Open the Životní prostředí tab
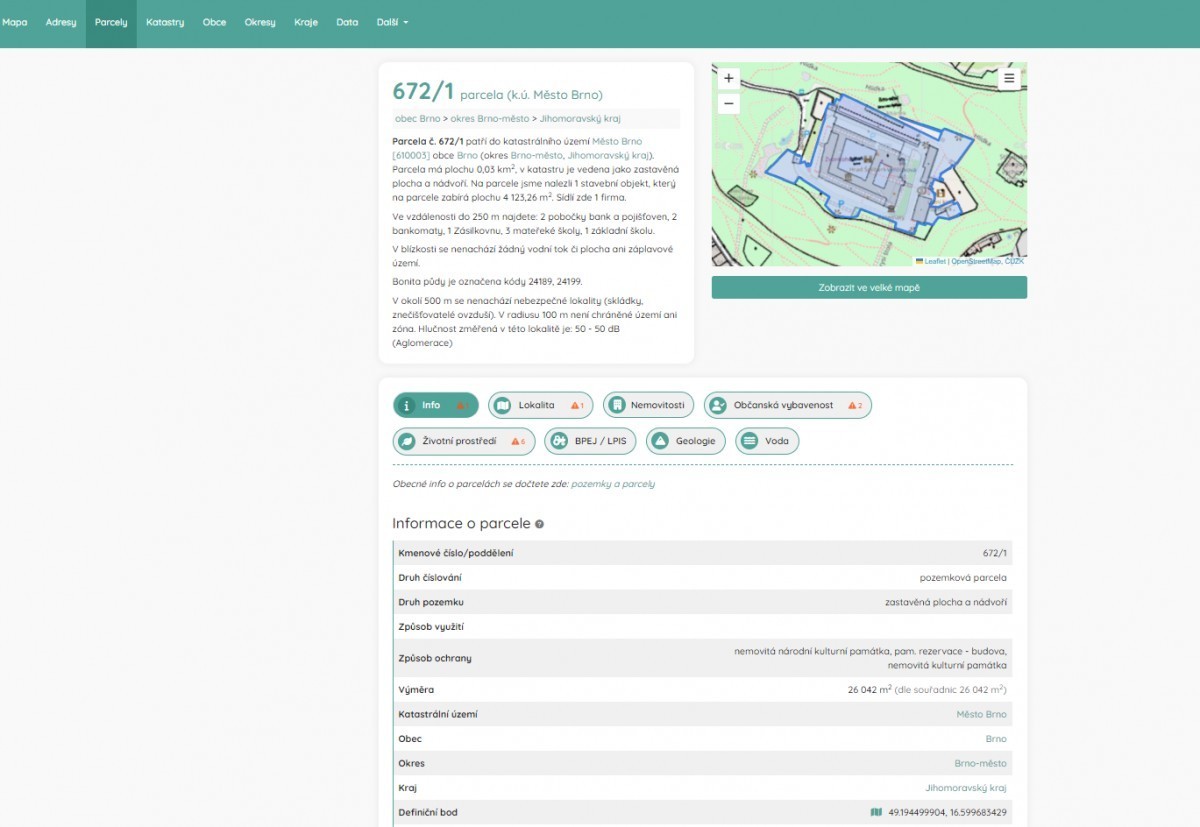This screenshot has height=827, width=1200. click(x=464, y=441)
